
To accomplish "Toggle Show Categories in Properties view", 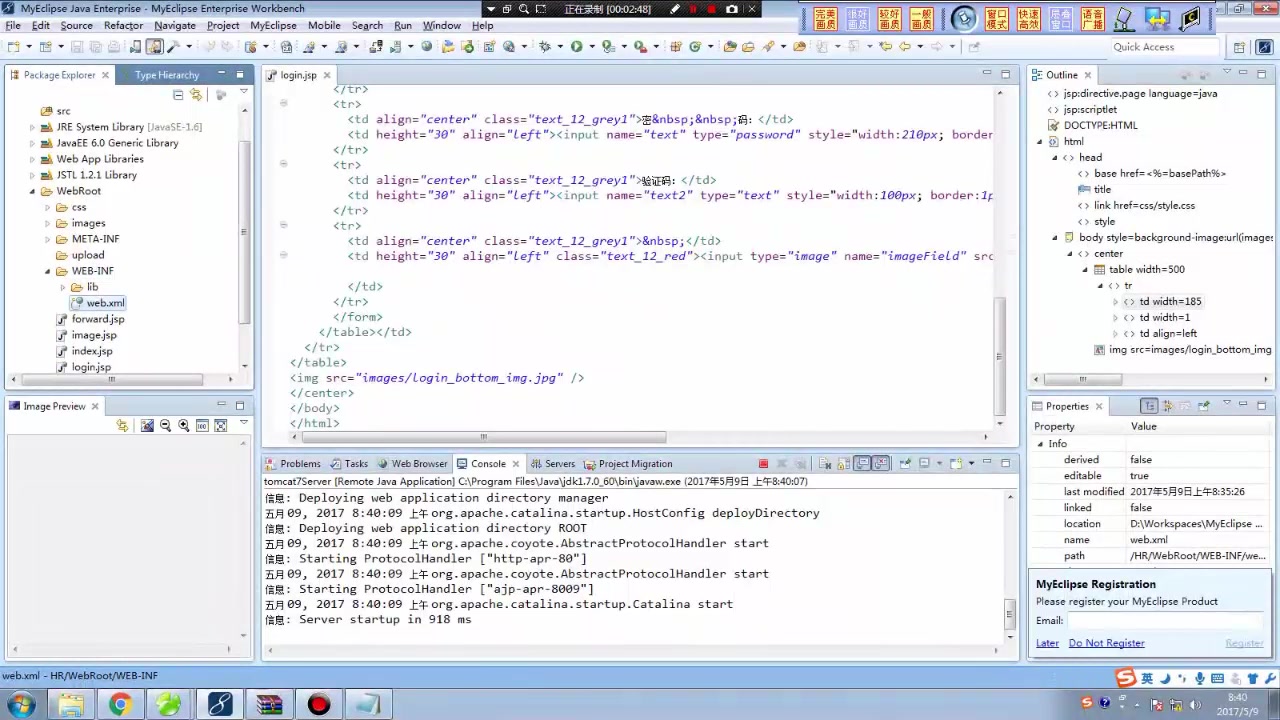I will coord(1150,406).
